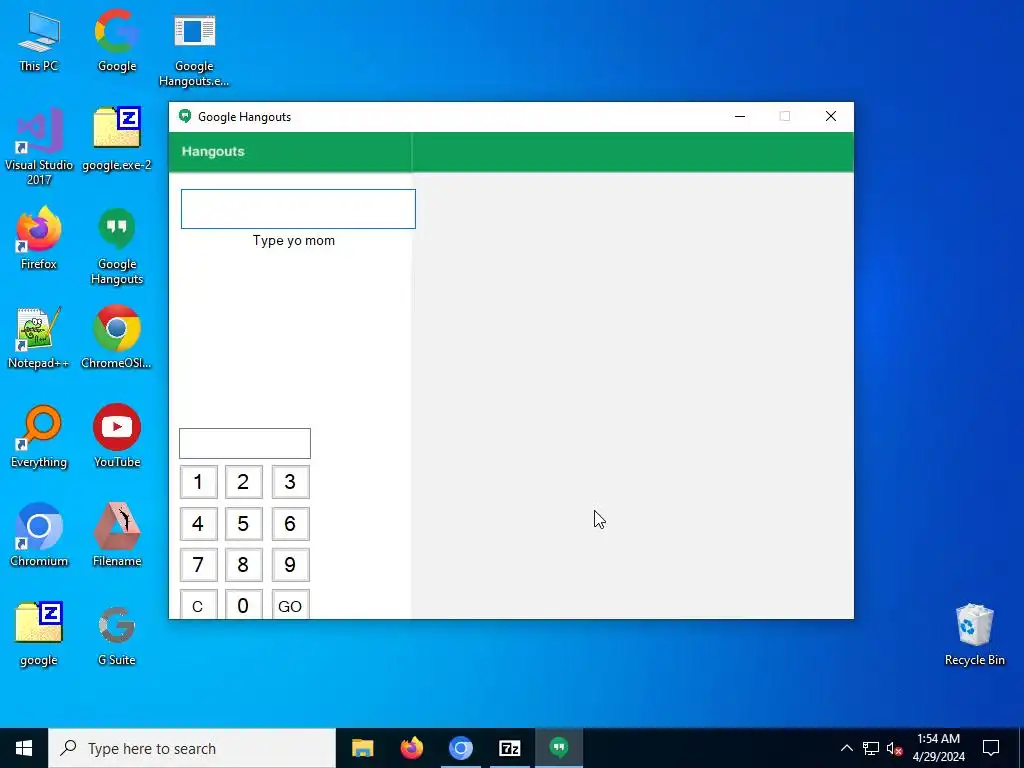Open the G Suite desktop icon

click(x=117, y=635)
